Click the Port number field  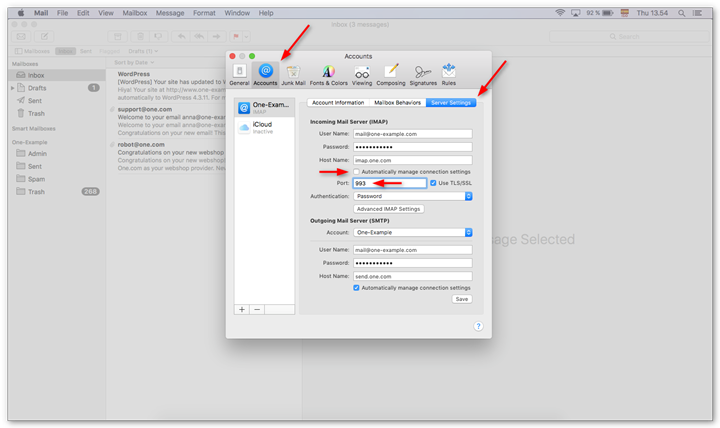click(390, 183)
